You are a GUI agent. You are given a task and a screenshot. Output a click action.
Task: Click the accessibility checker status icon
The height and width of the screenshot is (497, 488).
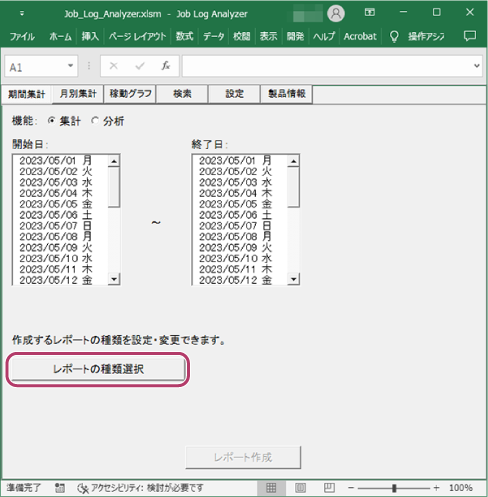point(83,488)
